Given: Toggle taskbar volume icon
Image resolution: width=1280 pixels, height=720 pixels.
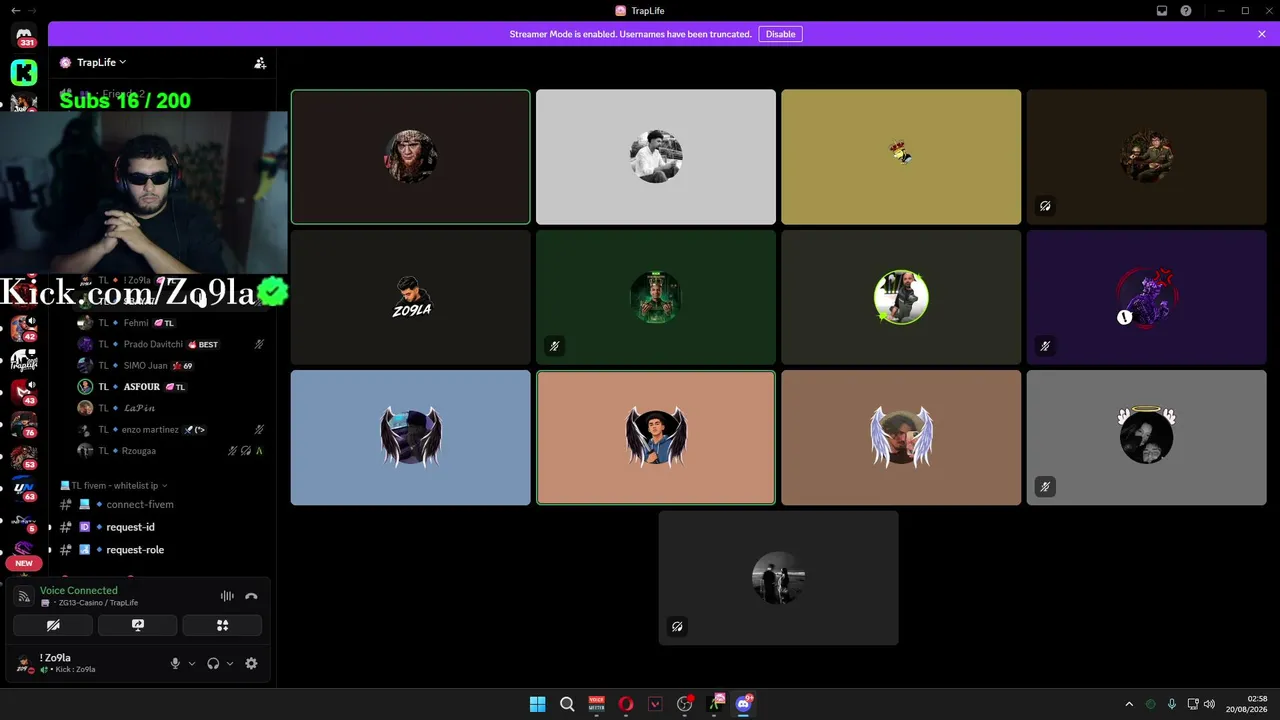Looking at the screenshot, I should pos(1210,704).
